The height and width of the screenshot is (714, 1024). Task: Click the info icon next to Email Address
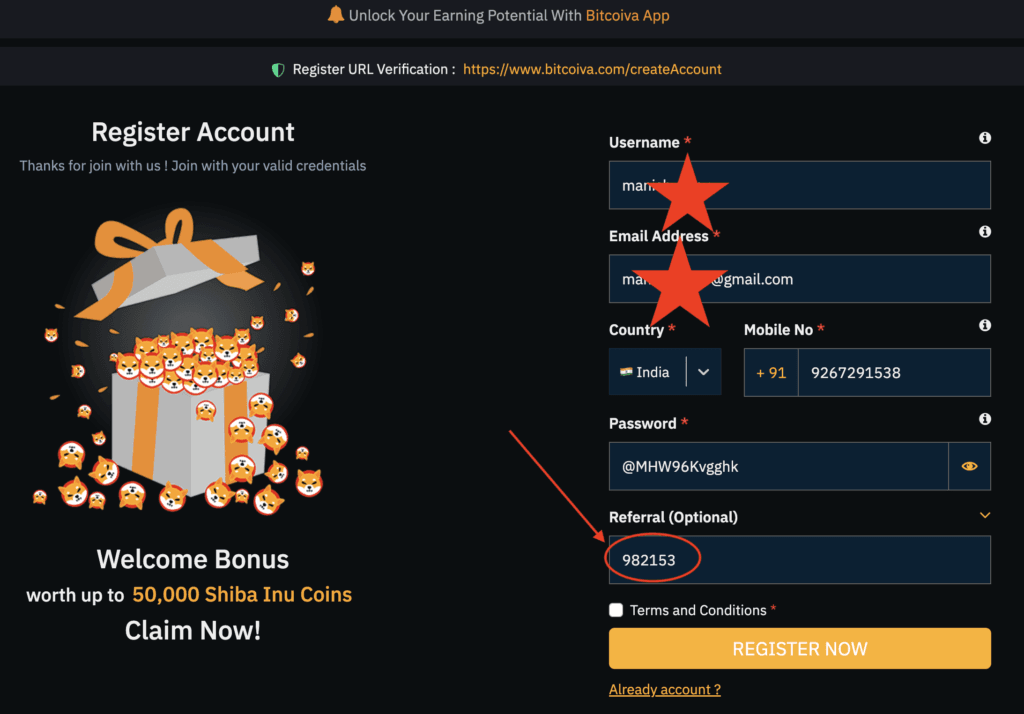tap(984, 232)
